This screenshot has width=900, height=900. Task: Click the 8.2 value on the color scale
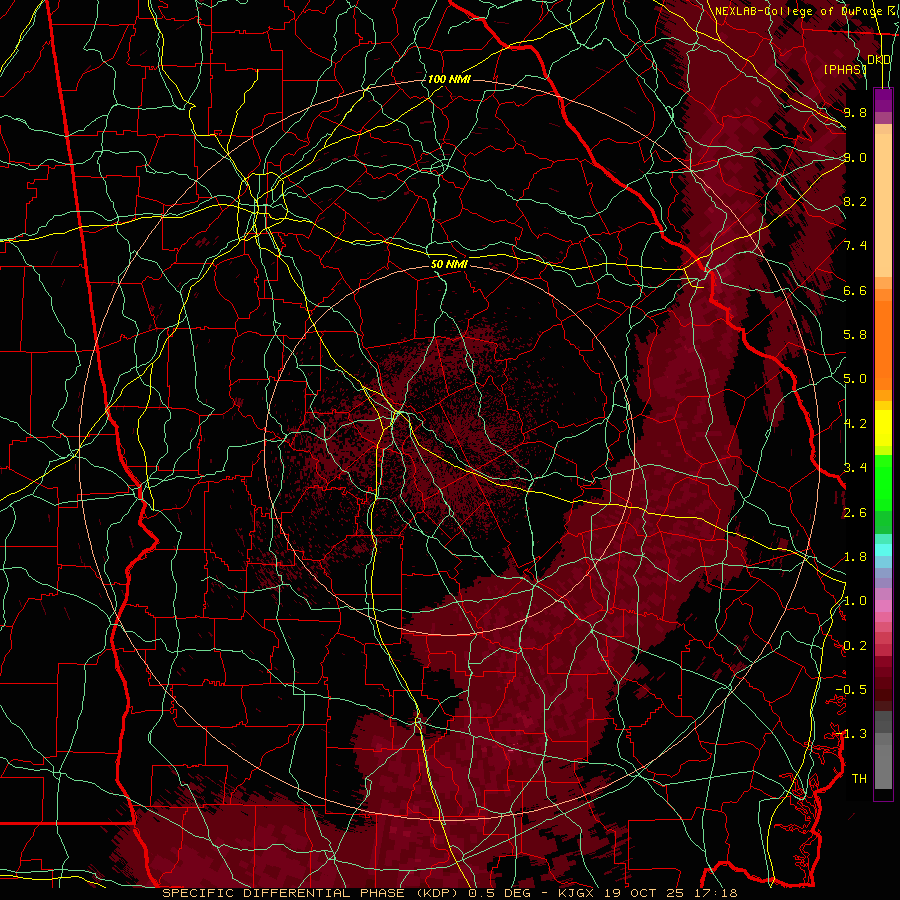855,201
